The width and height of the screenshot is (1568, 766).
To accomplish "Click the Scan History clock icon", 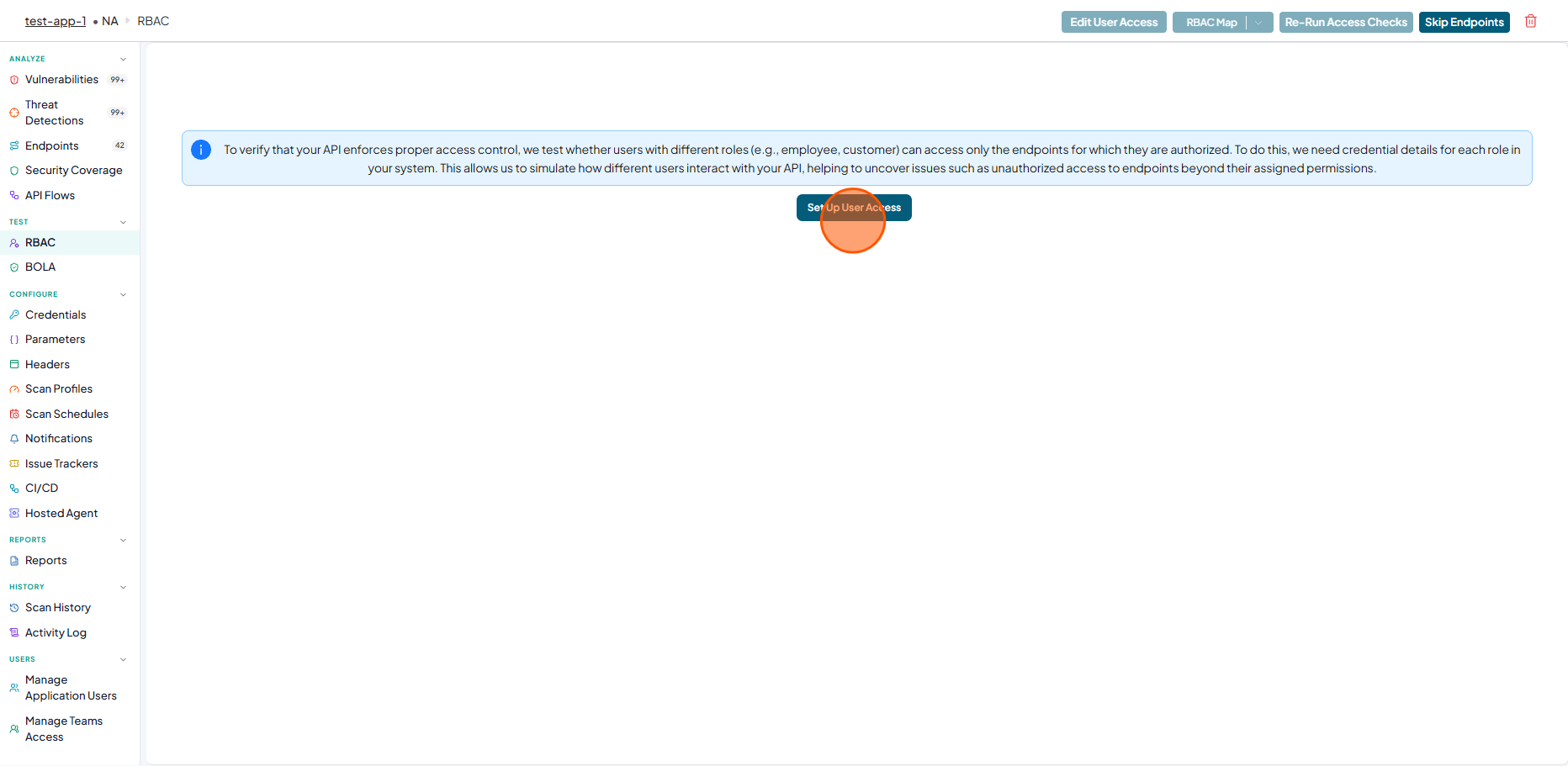I will pyautogui.click(x=14, y=608).
